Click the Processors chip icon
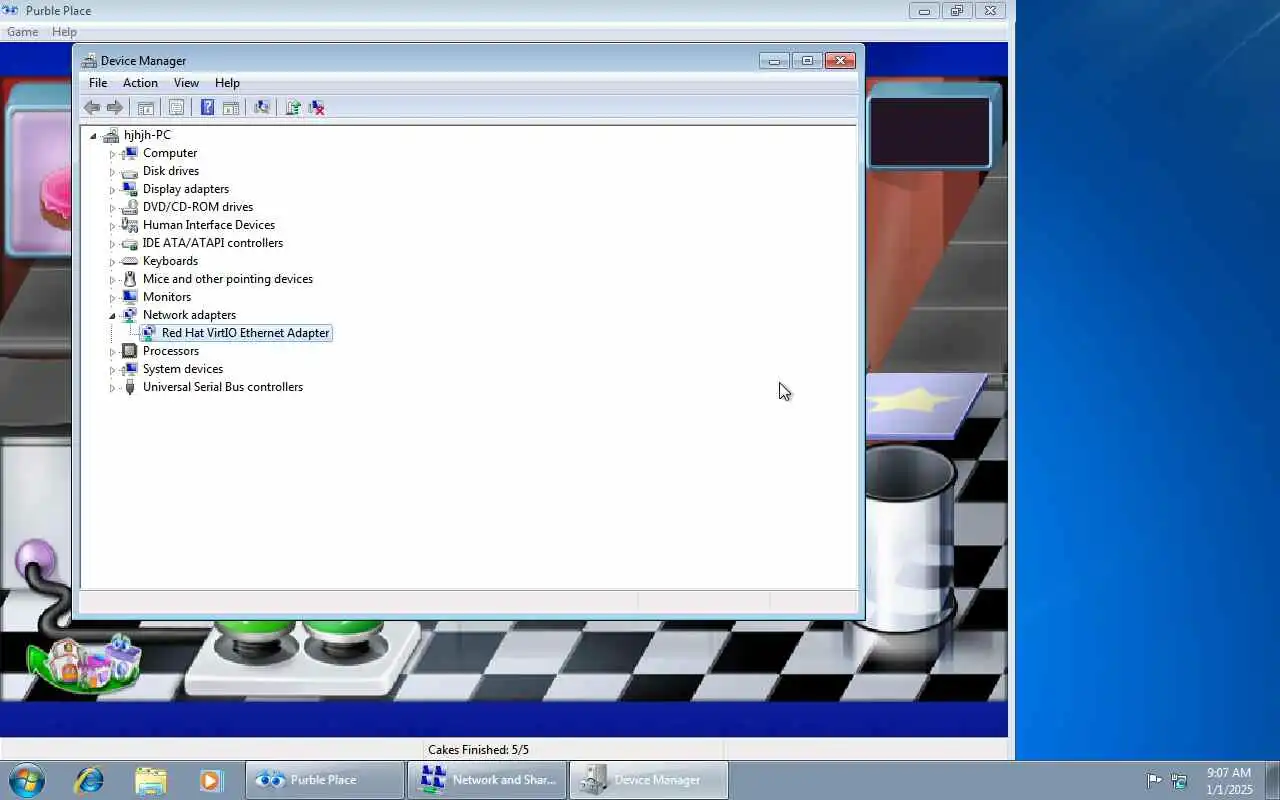1280x800 pixels. click(129, 351)
